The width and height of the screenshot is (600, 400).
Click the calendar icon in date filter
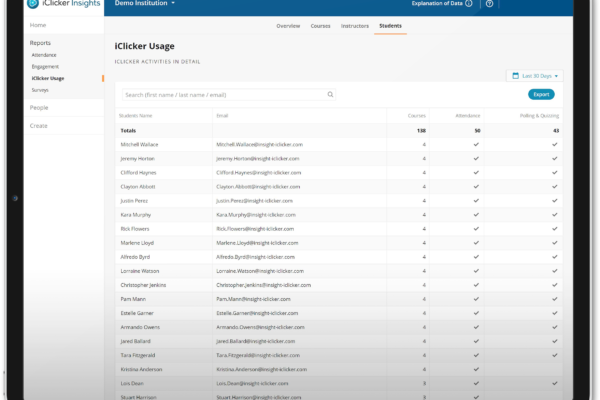pos(515,76)
